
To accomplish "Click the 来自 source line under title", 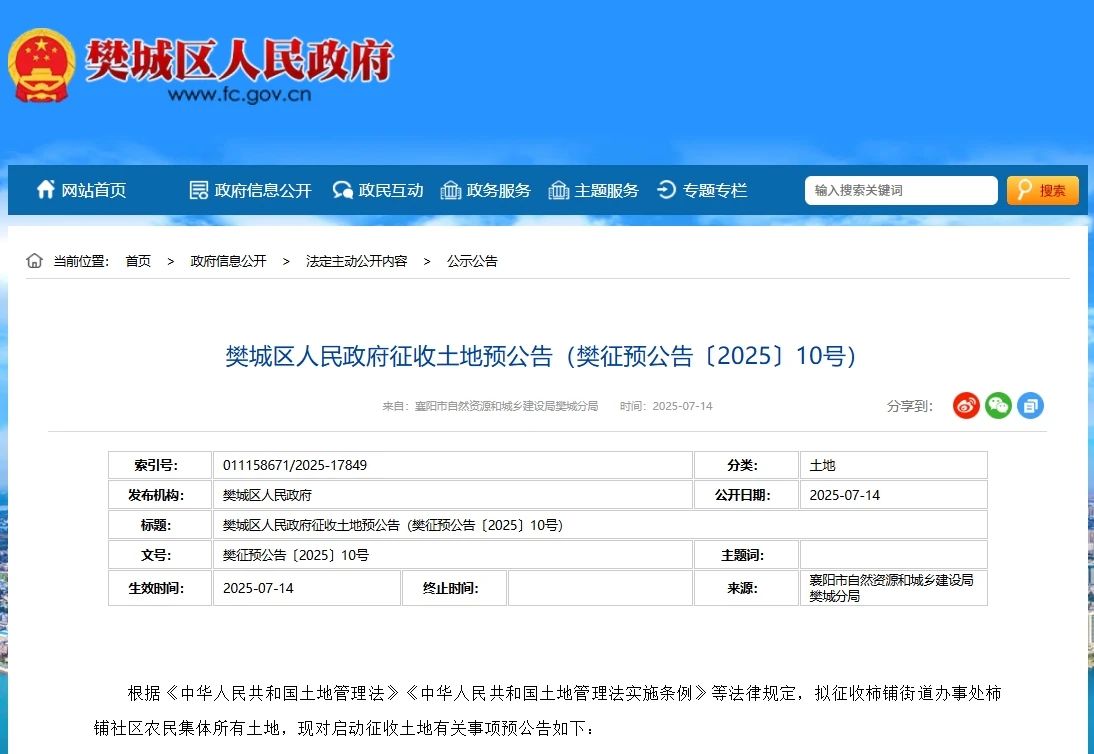I will [490, 406].
